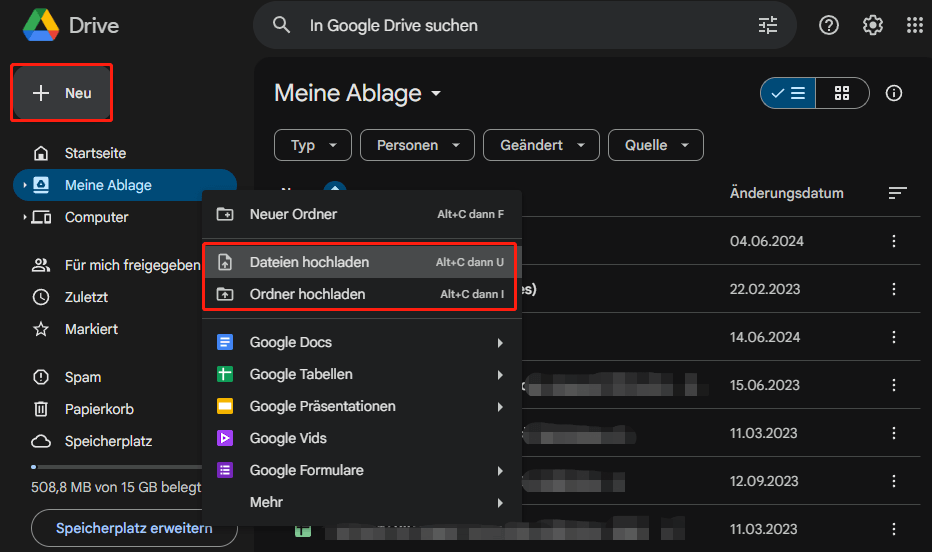Select Google Tabellen menu entry
932x552 pixels.
pos(362,374)
